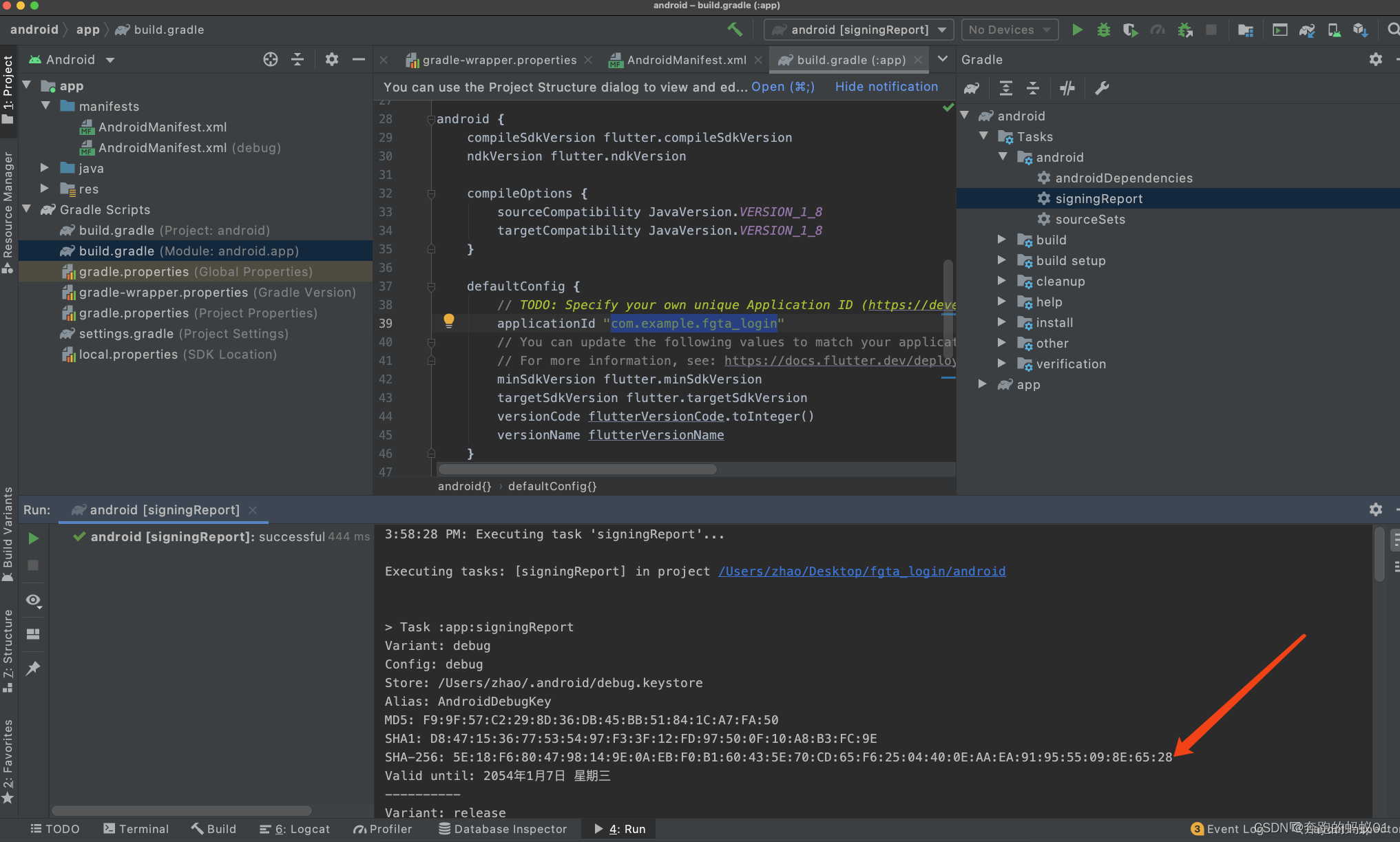Image resolution: width=1400 pixels, height=842 pixels.
Task: Toggle Gradle offline mode icon
Action: (x=1067, y=88)
